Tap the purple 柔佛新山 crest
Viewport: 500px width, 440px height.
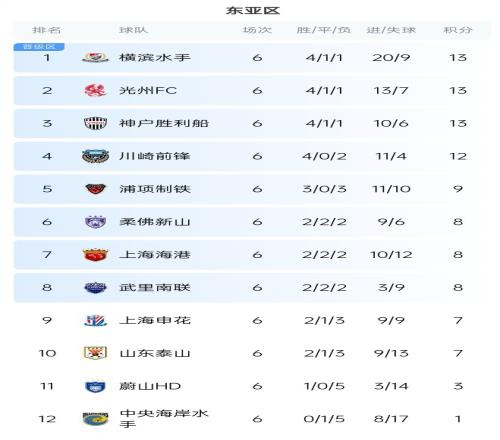point(95,222)
